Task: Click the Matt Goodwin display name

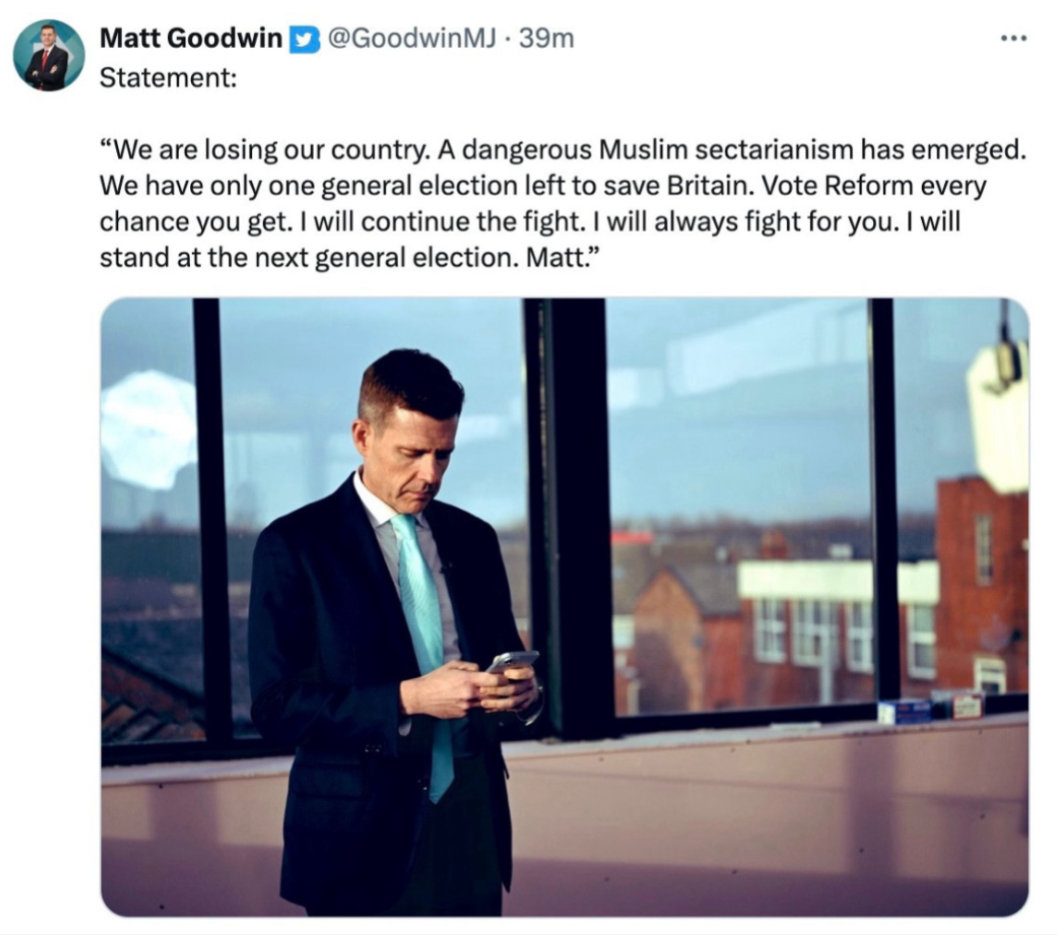Action: (x=190, y=39)
